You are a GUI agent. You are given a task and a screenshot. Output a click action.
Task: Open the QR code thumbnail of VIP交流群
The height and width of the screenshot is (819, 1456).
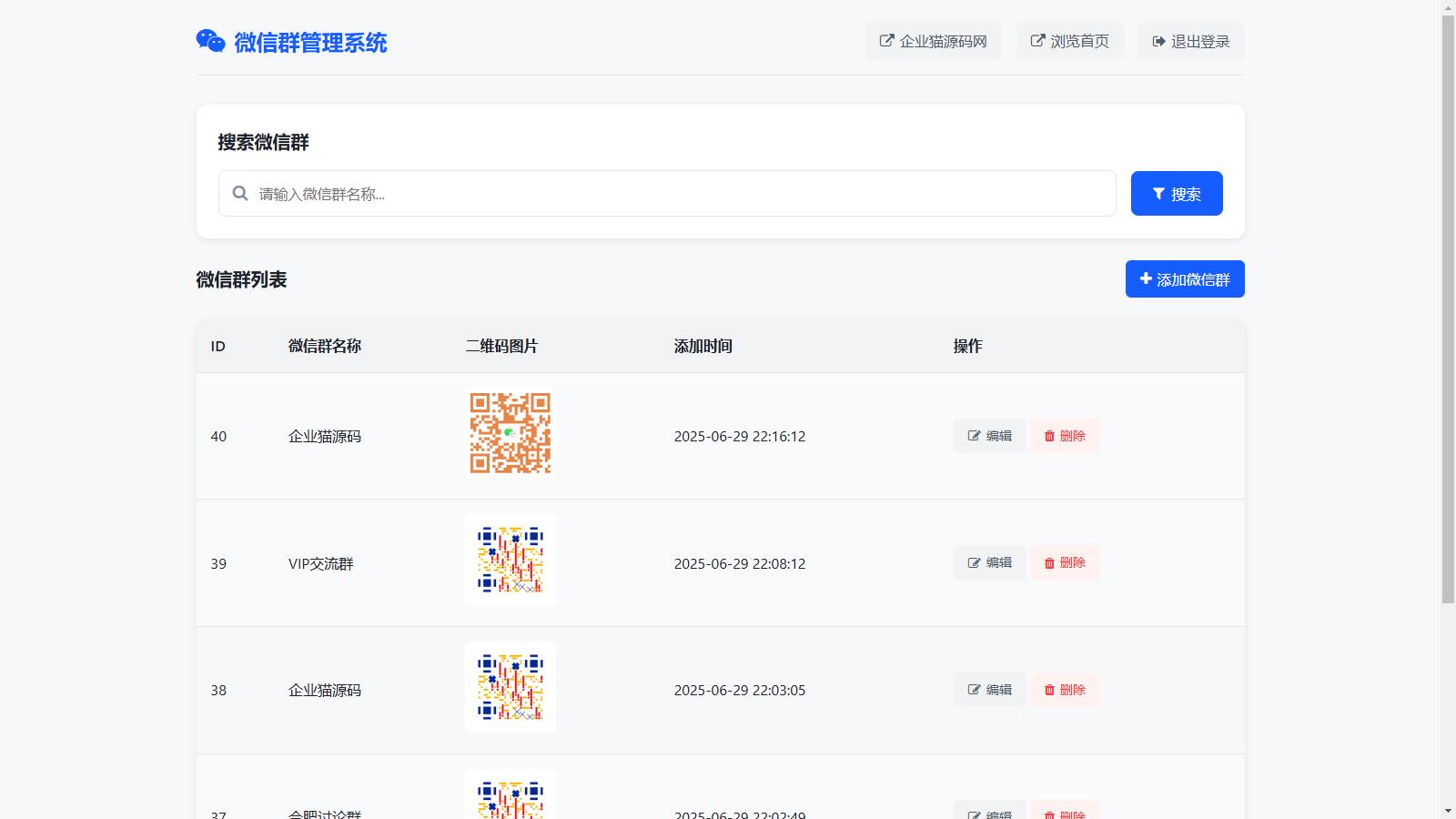[x=510, y=560]
